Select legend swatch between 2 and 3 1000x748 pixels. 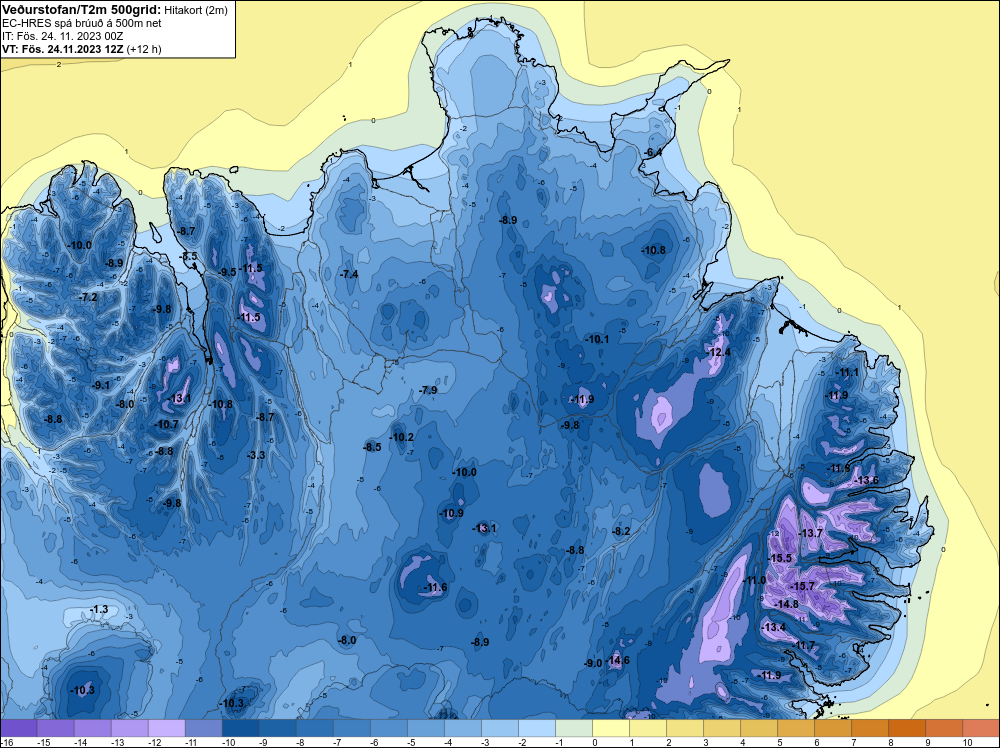(x=685, y=728)
